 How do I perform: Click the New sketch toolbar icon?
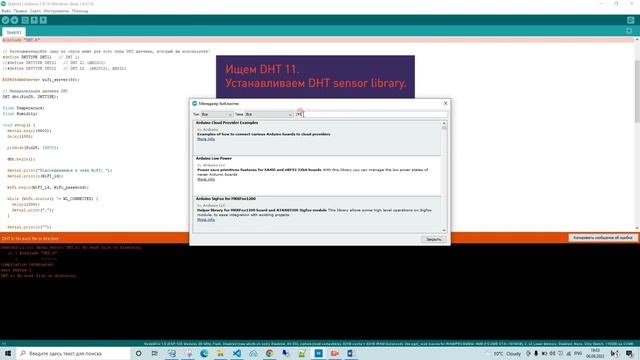point(25,20)
